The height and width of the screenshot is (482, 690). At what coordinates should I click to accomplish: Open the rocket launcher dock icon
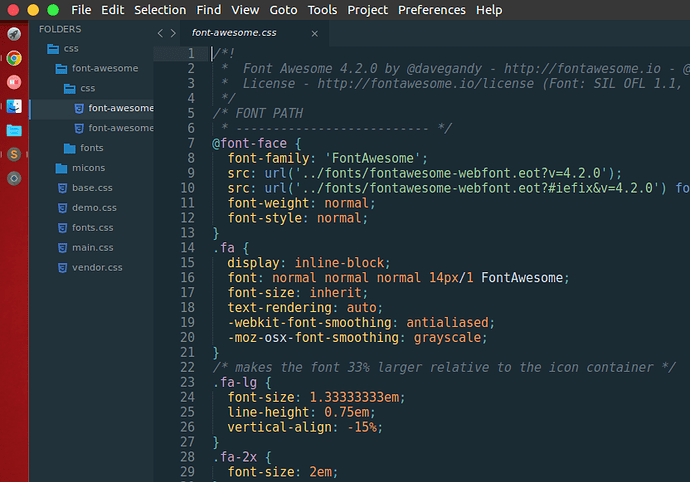pyautogui.click(x=14, y=34)
